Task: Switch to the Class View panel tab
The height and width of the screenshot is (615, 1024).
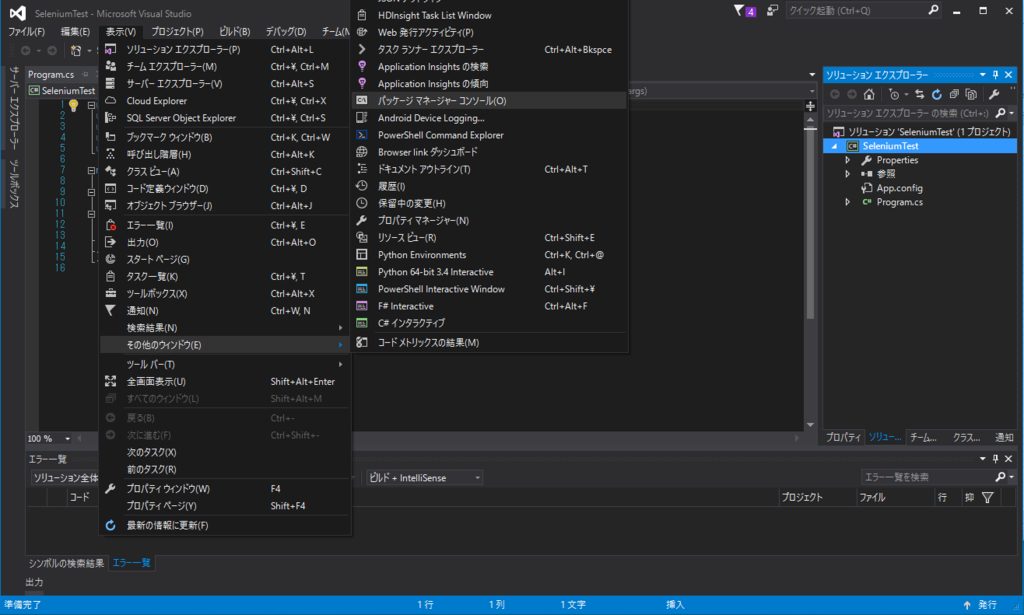Action: (966, 437)
